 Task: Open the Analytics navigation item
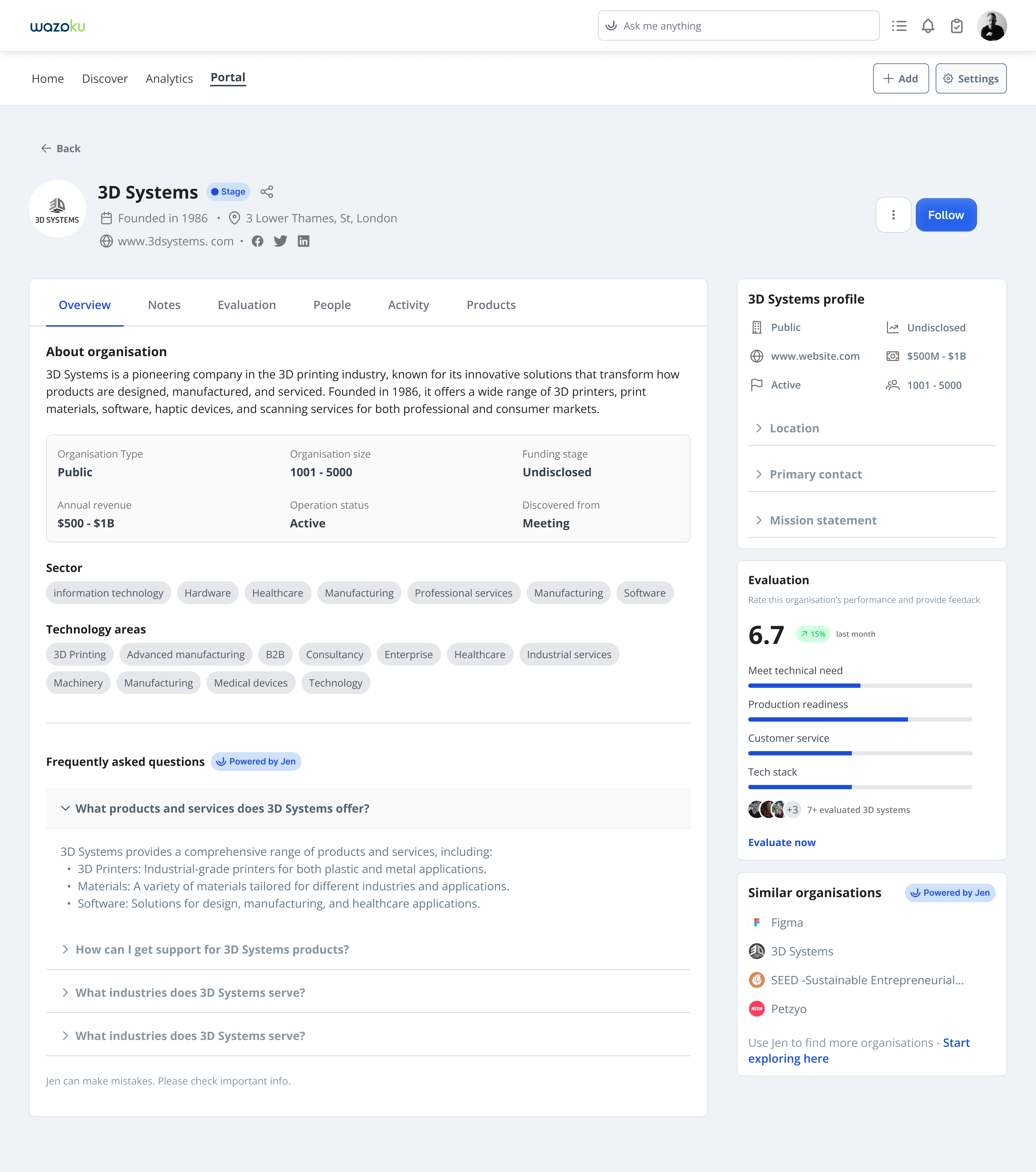(x=169, y=79)
